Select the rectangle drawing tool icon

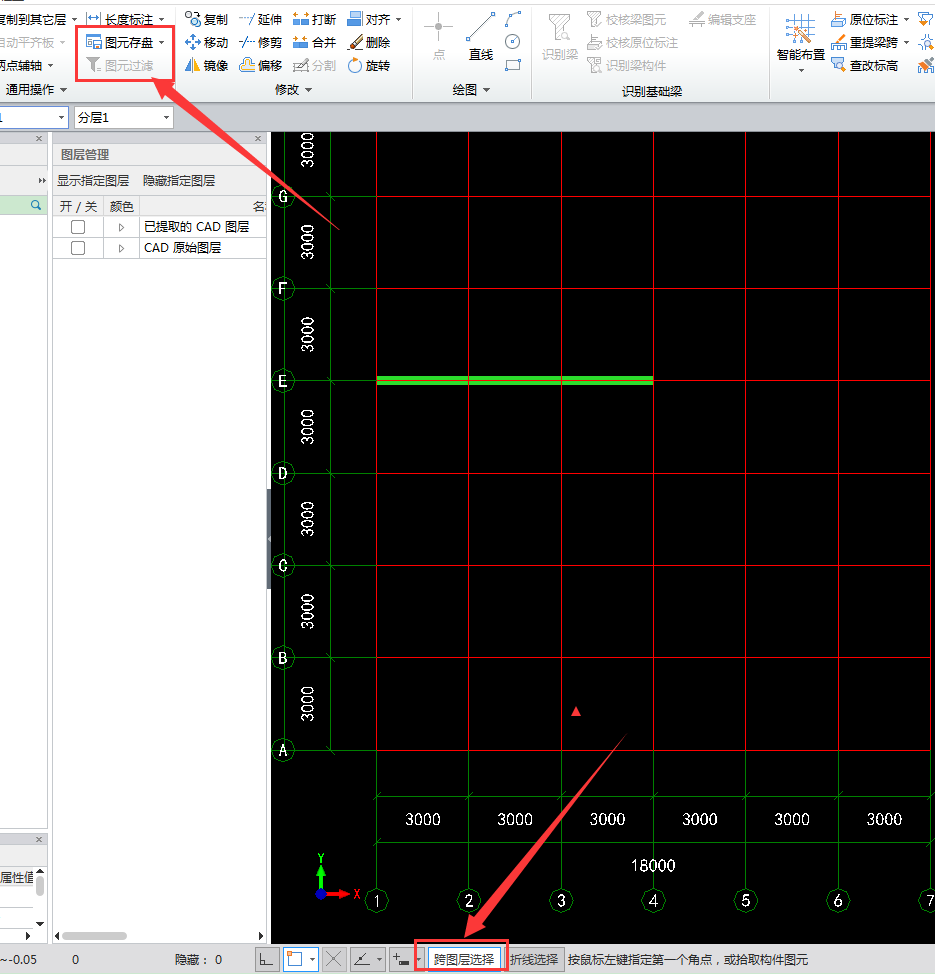513,65
